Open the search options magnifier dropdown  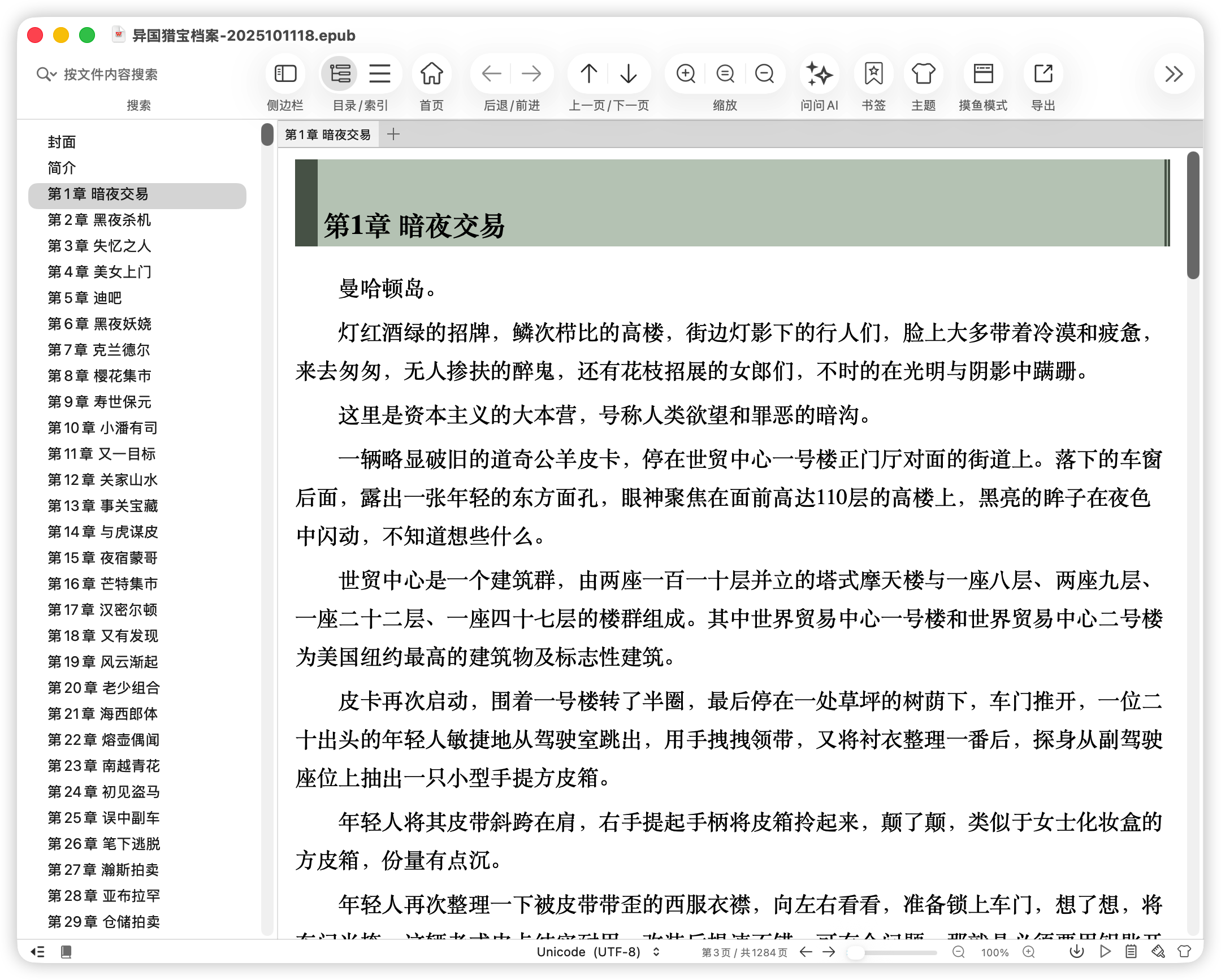[46, 74]
